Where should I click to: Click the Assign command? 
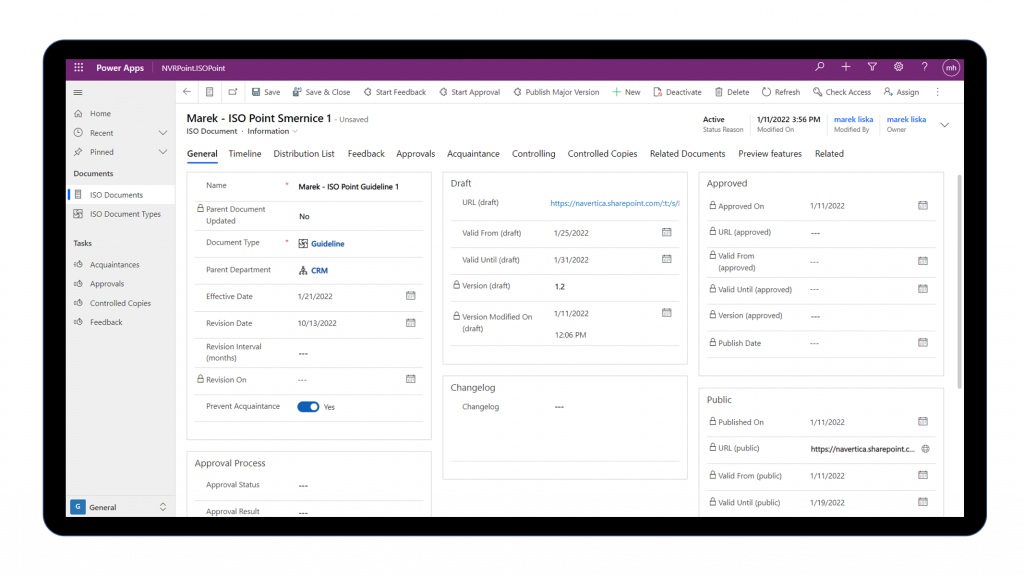[901, 92]
